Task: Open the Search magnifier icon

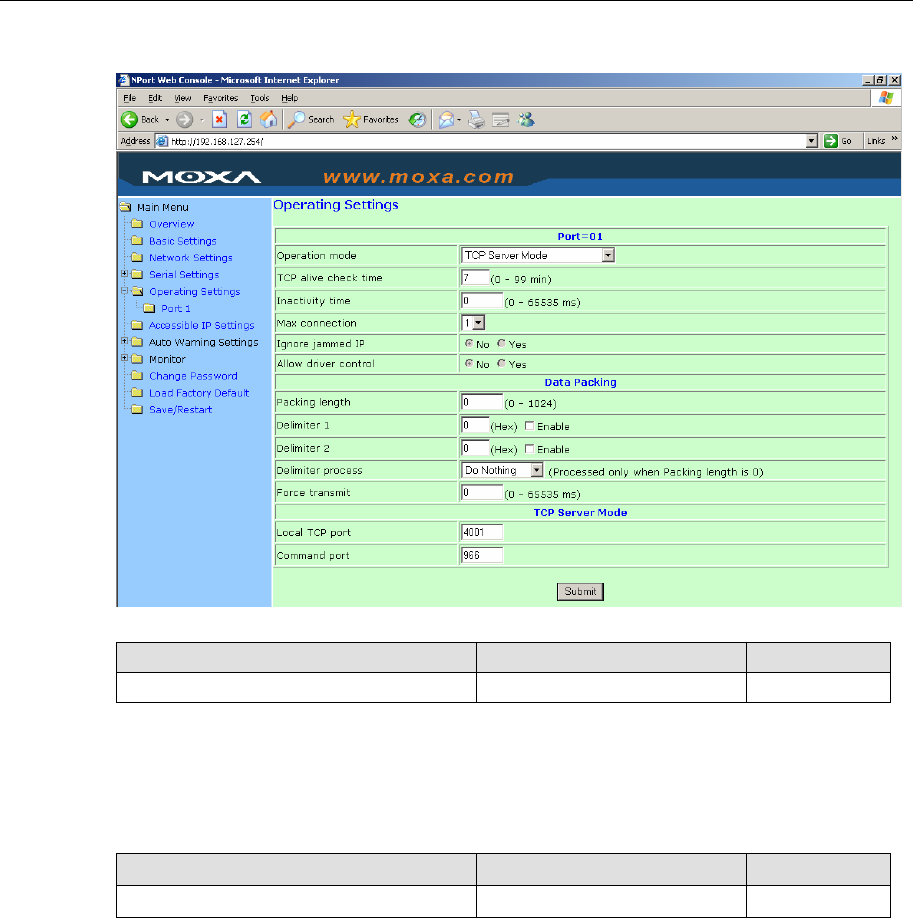Action: (296, 119)
